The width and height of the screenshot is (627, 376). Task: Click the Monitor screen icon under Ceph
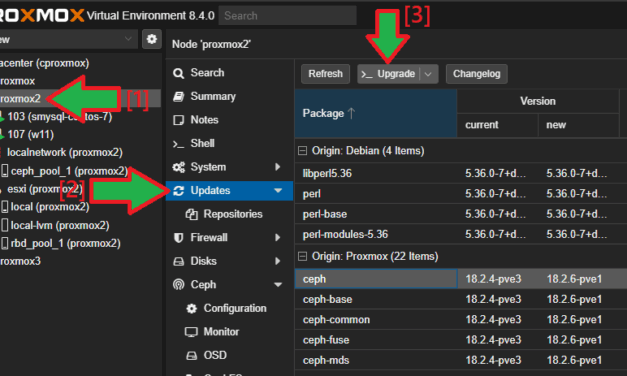191,332
